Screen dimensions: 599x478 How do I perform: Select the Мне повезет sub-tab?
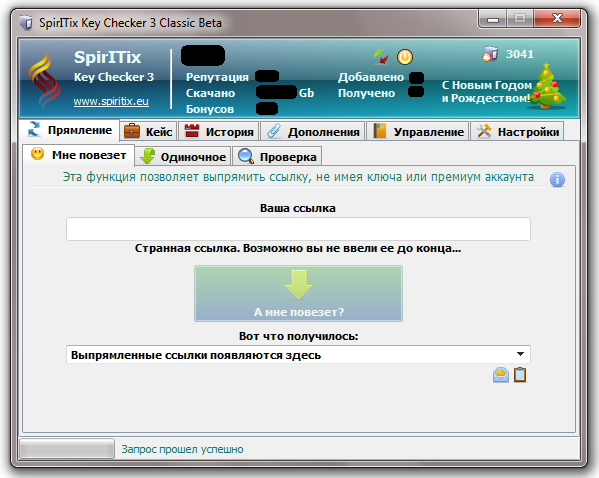pos(78,155)
